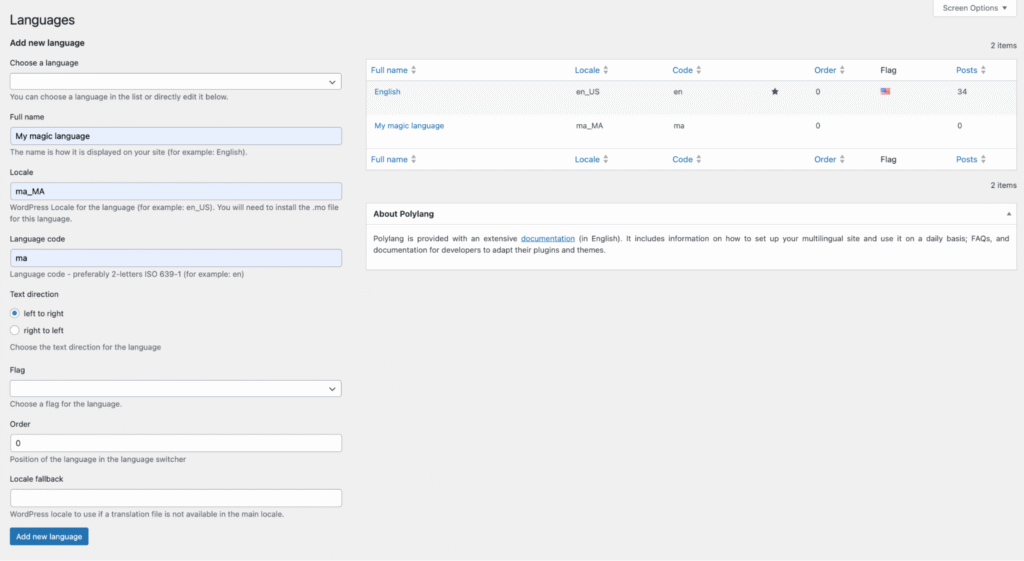Screen dimensions: 1024x561
Task: Click the default language star icon for English
Action: coord(775,91)
